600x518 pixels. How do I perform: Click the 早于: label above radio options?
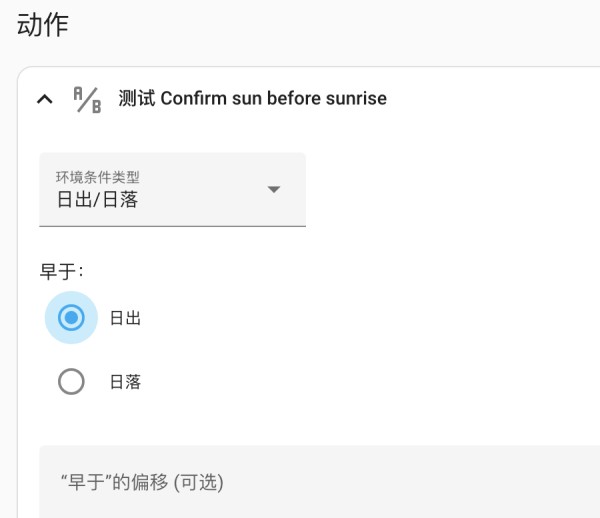coord(61,272)
